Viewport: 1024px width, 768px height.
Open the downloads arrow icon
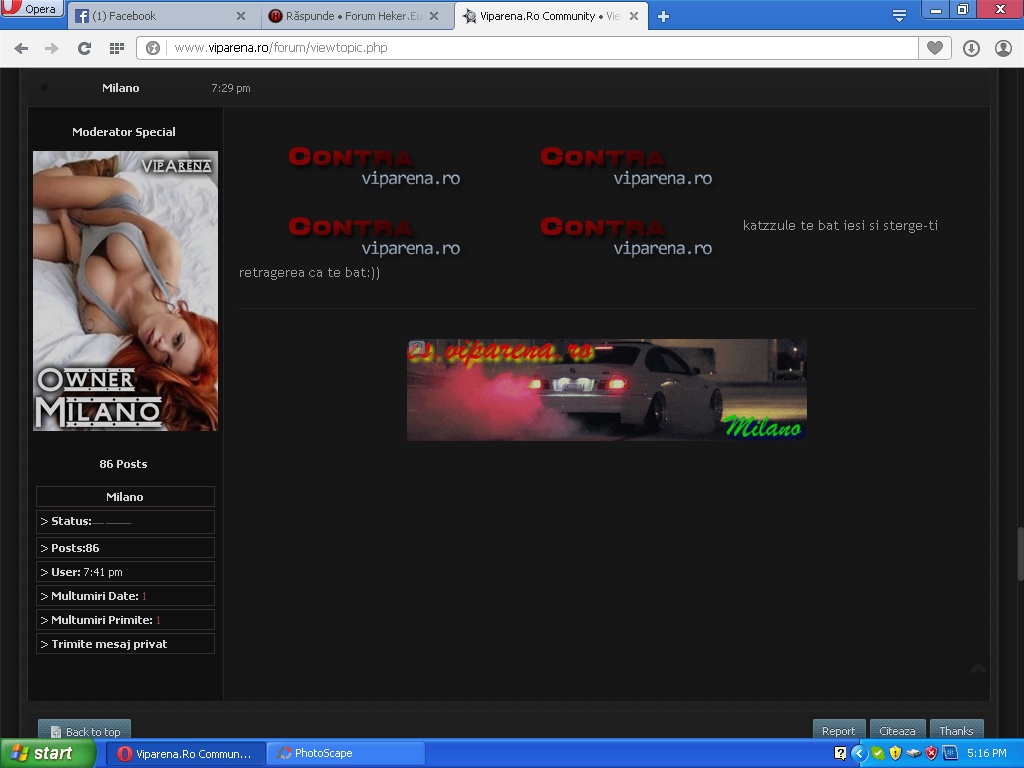tap(971, 48)
